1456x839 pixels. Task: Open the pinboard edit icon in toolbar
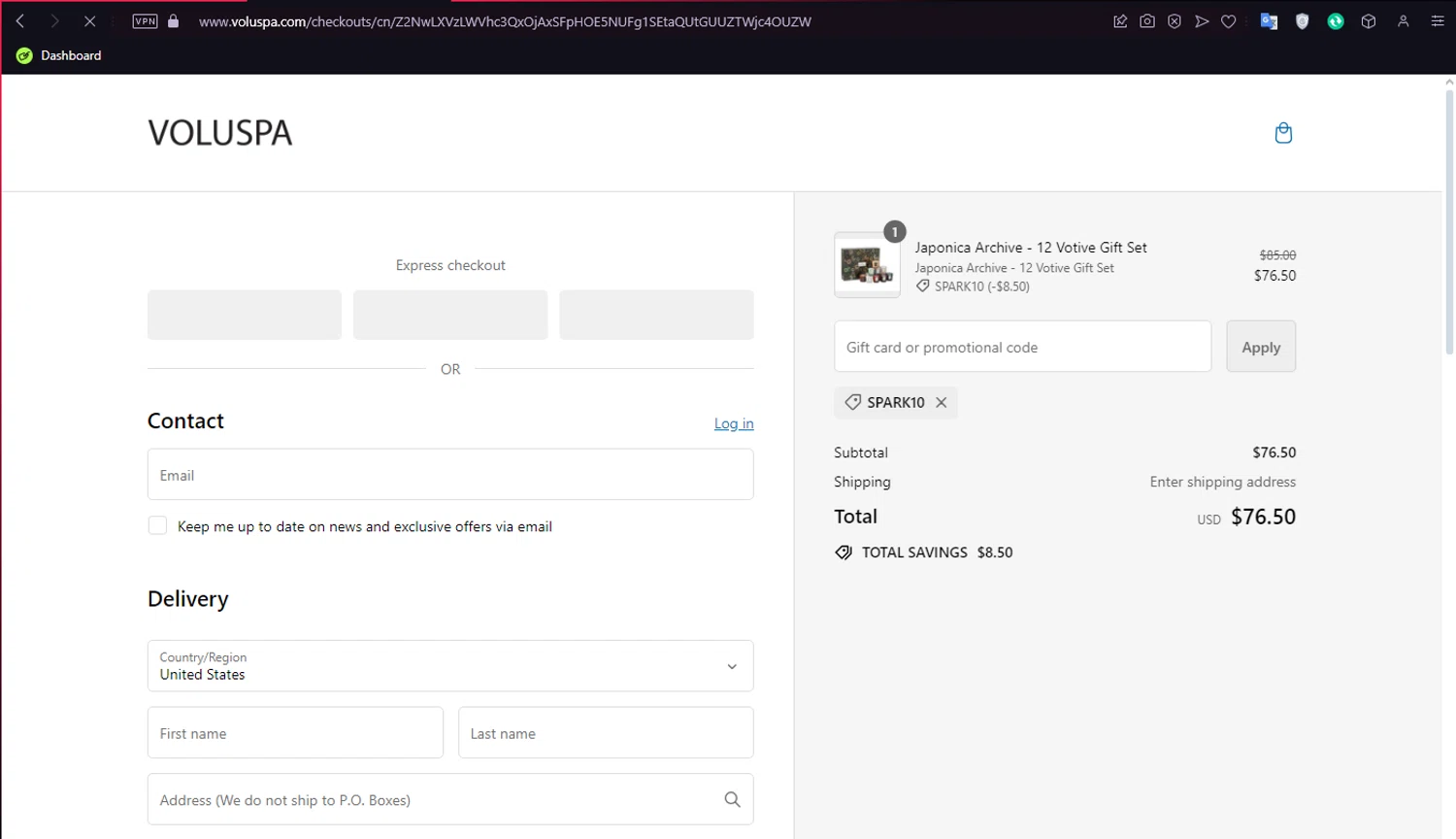[1120, 21]
